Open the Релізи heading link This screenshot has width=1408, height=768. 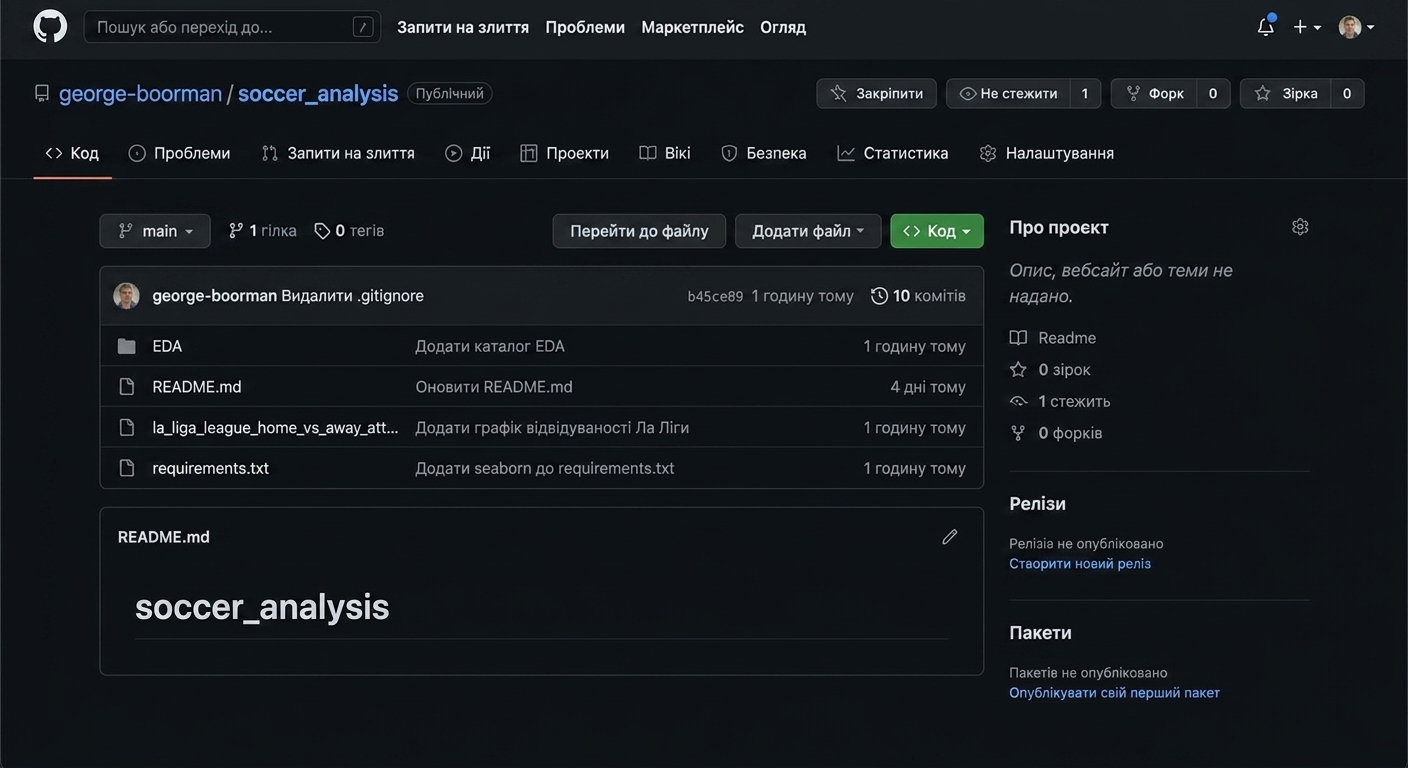(x=1038, y=504)
